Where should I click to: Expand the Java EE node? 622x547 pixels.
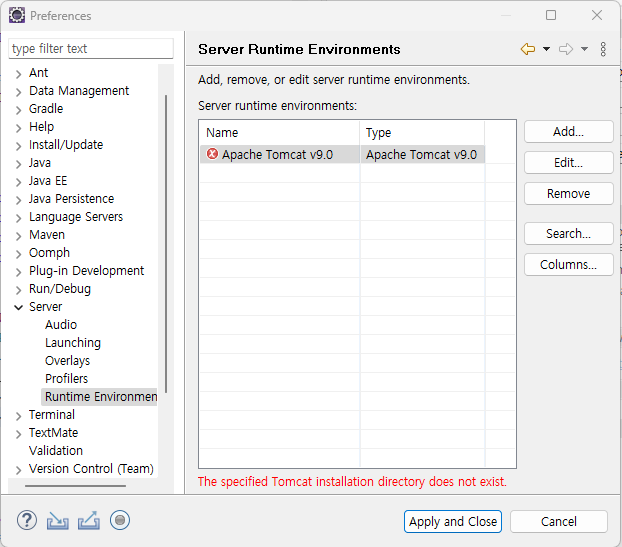(x=18, y=182)
